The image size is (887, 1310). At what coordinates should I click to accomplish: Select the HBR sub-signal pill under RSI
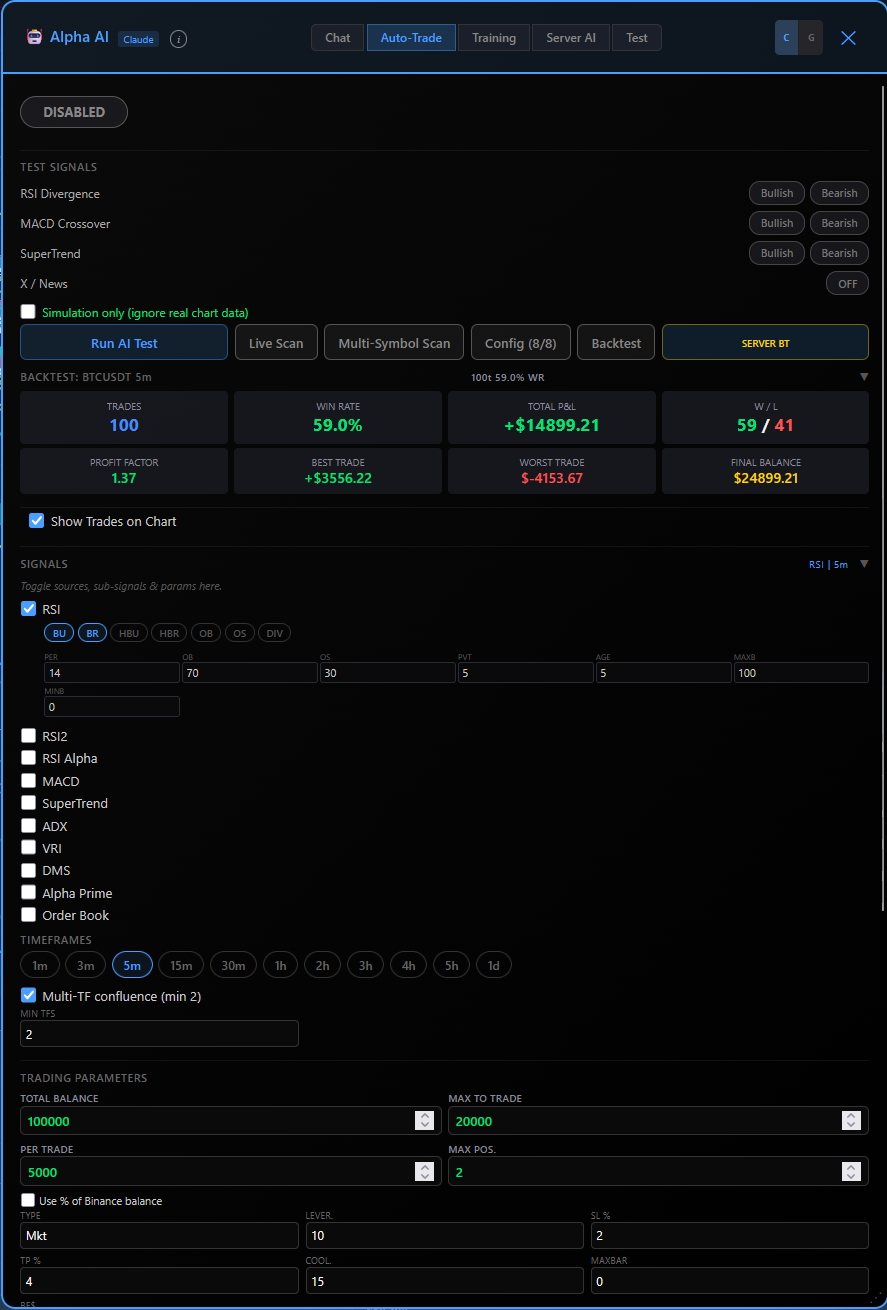click(x=168, y=632)
